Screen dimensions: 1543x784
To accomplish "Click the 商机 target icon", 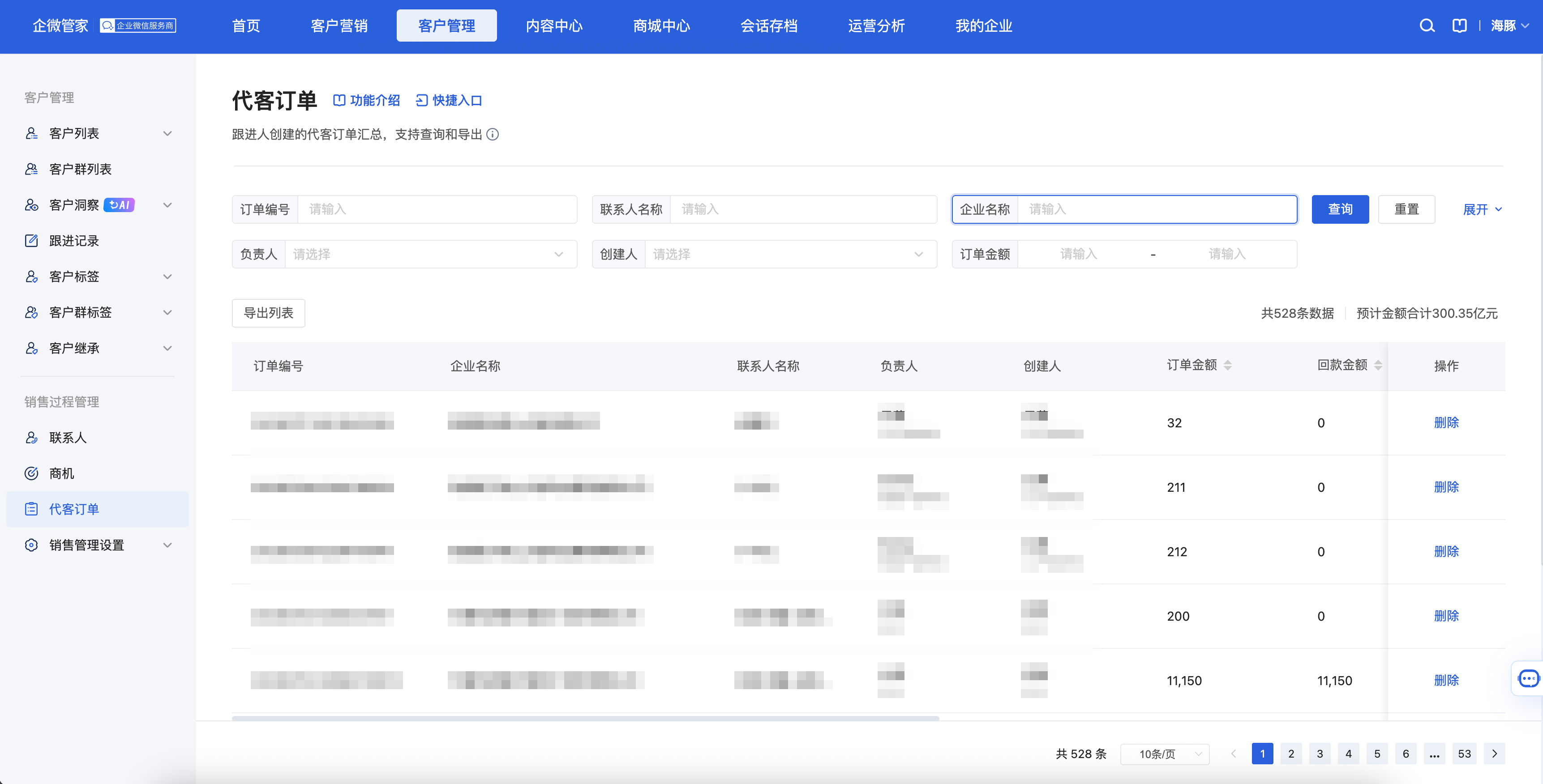I will pyautogui.click(x=31, y=473).
